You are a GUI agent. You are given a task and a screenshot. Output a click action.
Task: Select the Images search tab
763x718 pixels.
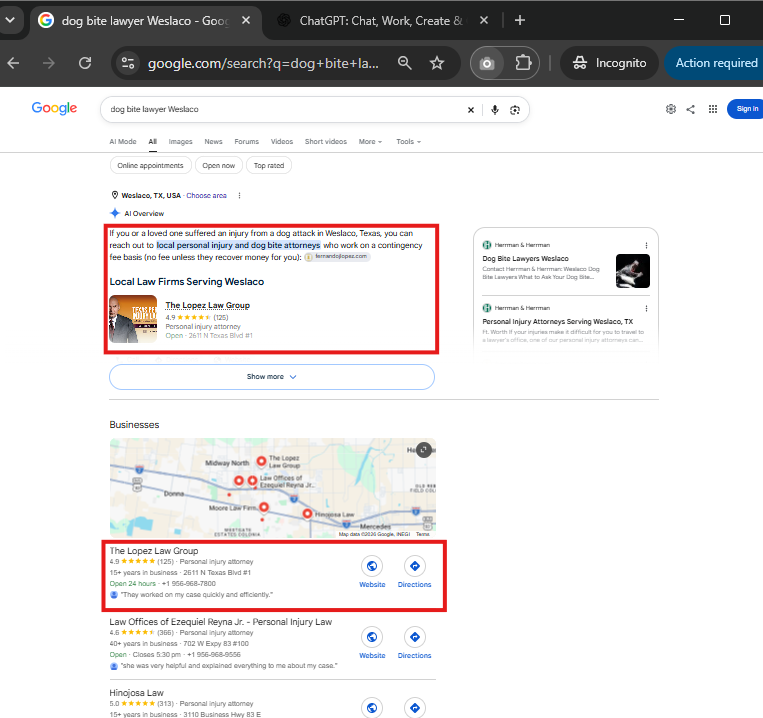pos(181,142)
